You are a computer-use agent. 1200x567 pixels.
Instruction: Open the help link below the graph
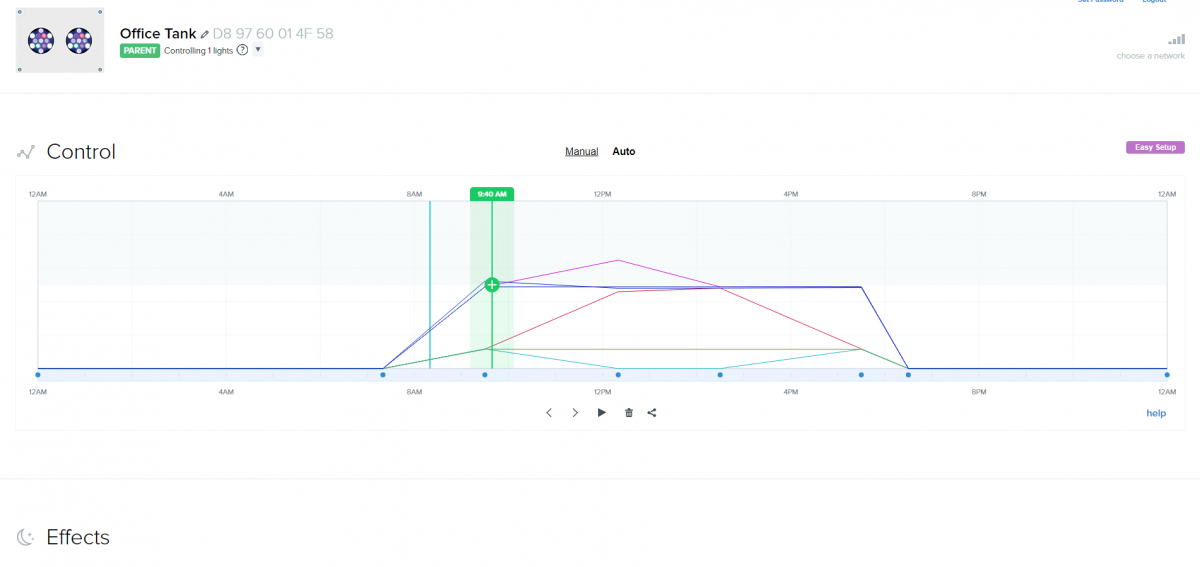coord(1156,413)
